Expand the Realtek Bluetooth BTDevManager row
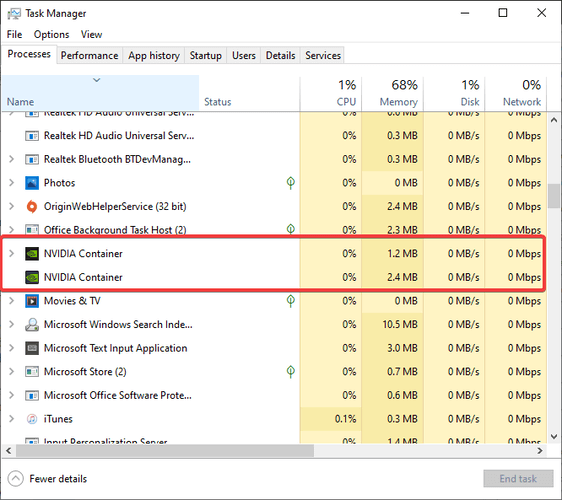 pyautogui.click(x=11, y=159)
